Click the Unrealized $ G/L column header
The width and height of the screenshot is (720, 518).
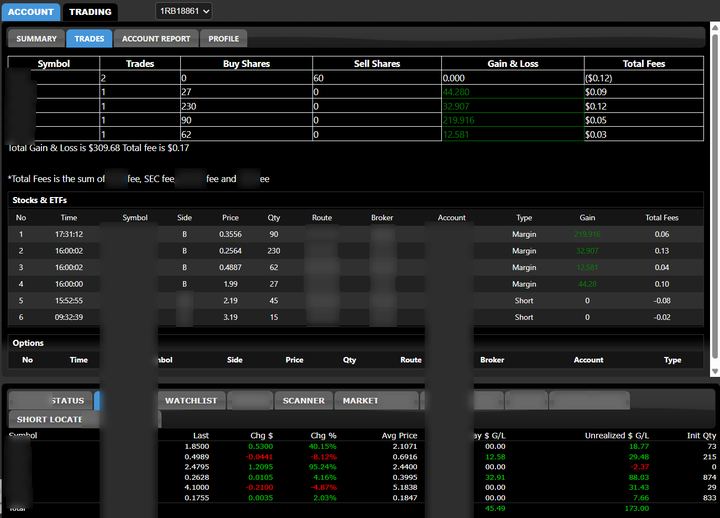[x=617, y=435]
